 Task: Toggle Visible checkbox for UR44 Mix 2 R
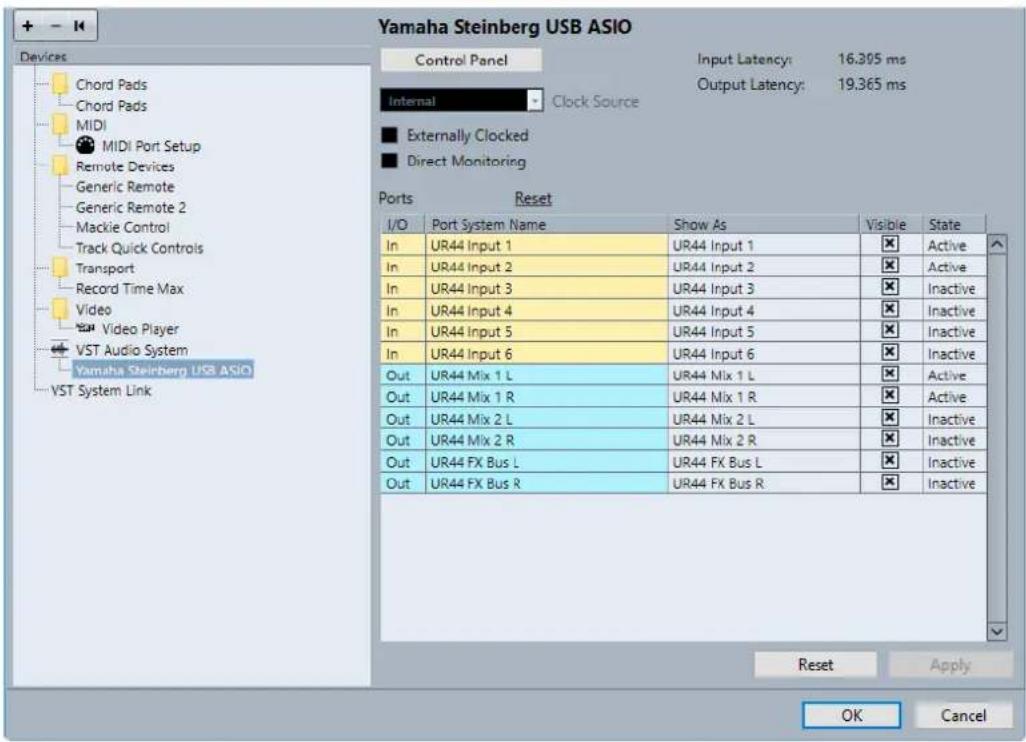coord(889,439)
